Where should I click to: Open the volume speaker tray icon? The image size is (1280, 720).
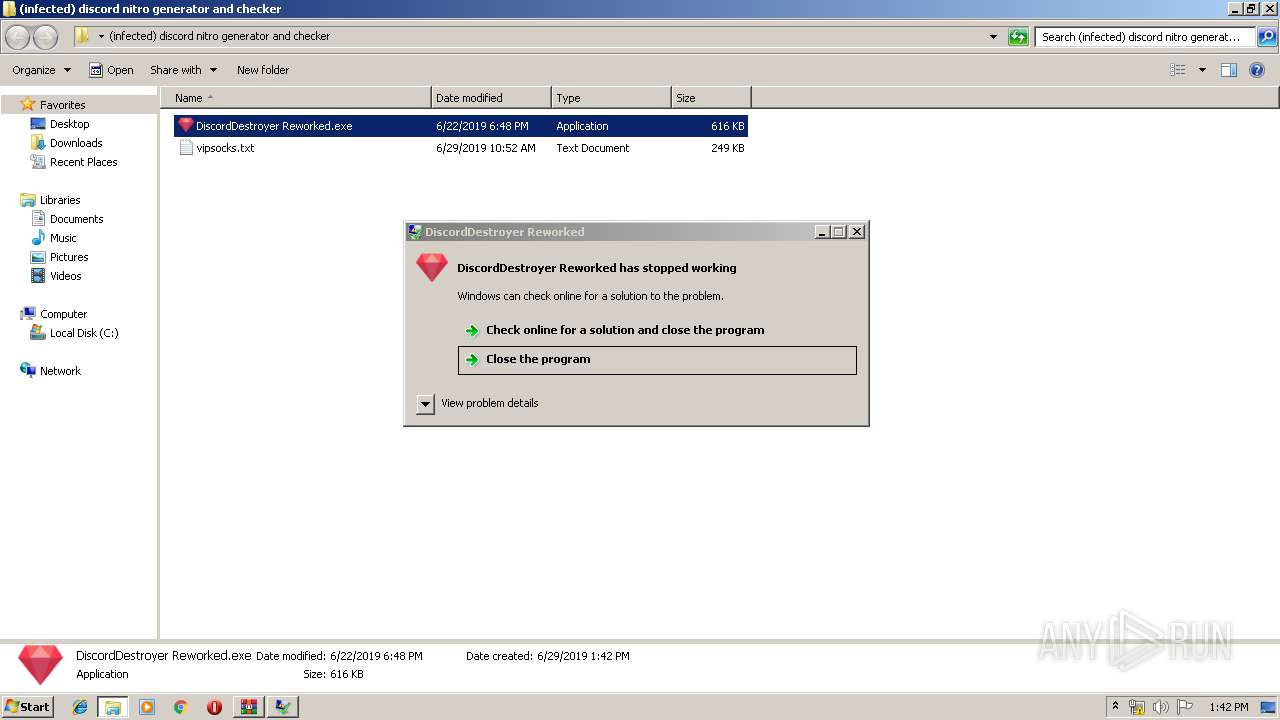pyautogui.click(x=1161, y=707)
